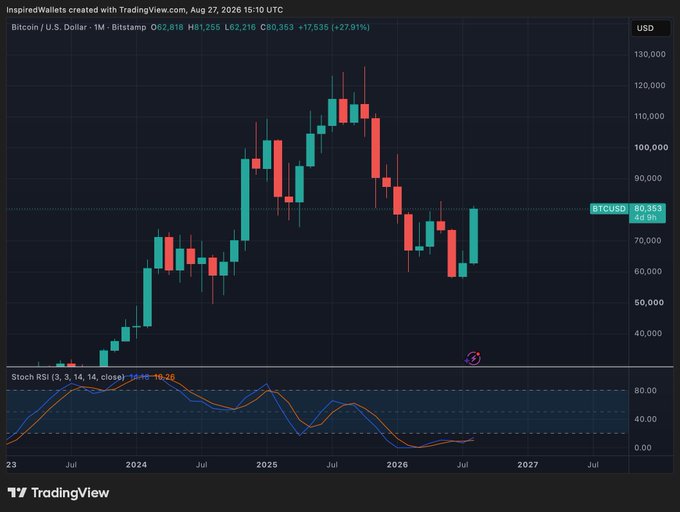Click the TradingView logo at bottom
Screen dimensions: 680x512
tap(58, 492)
